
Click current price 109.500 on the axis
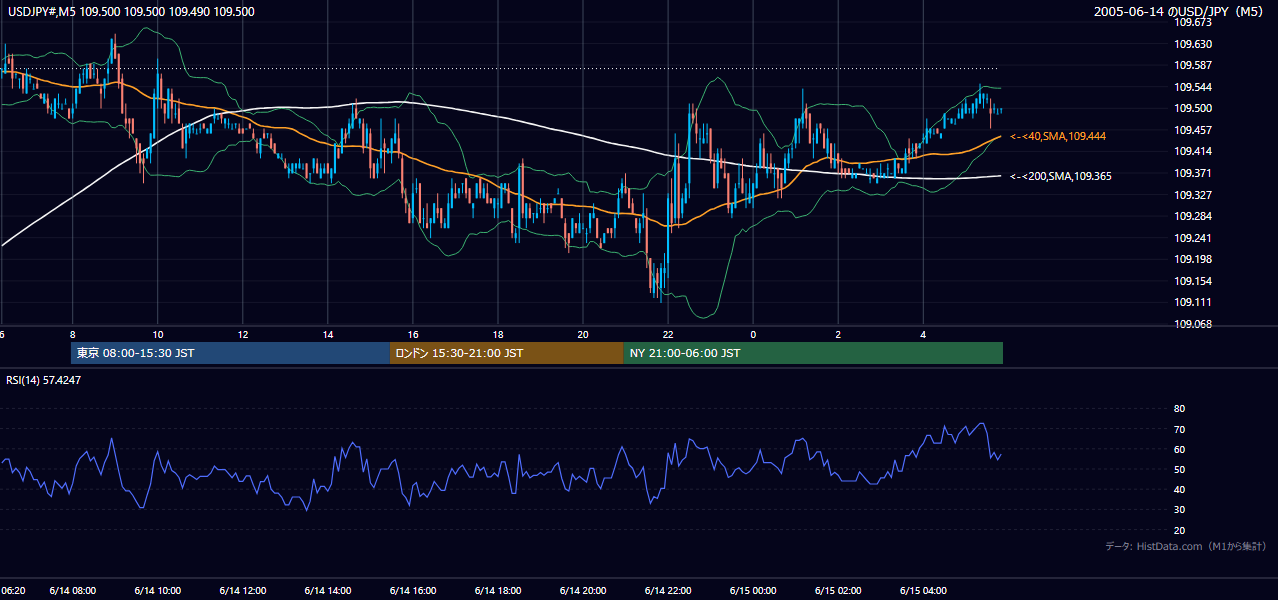(1195, 108)
